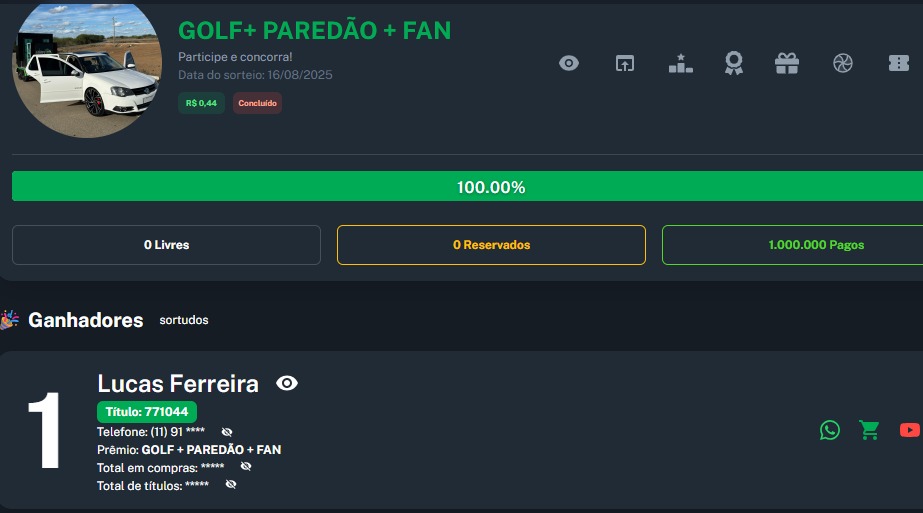
Task: Unhide the Total de títulos value
Action: click(x=231, y=485)
